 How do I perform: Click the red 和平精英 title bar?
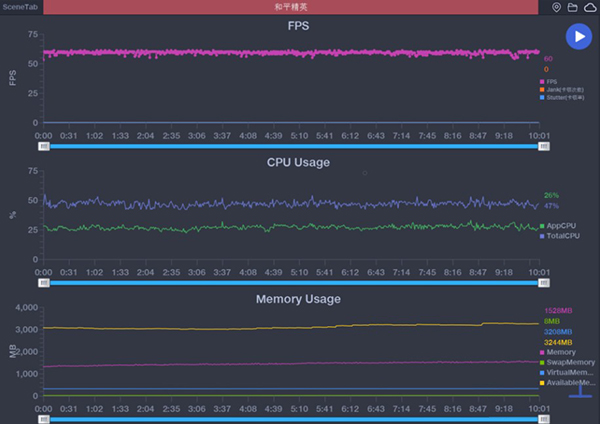pos(298,7)
